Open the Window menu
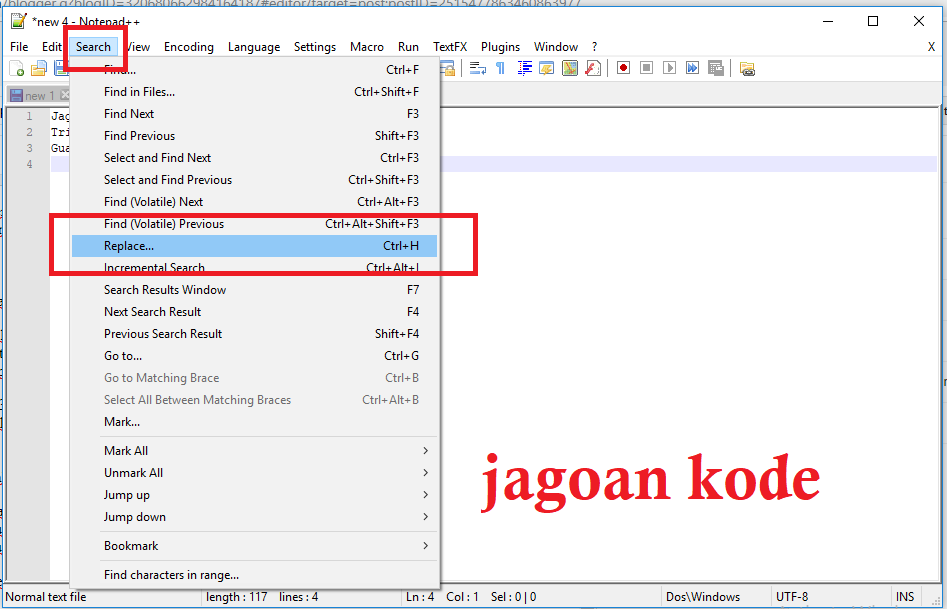This screenshot has height=609, width=947. point(556,47)
